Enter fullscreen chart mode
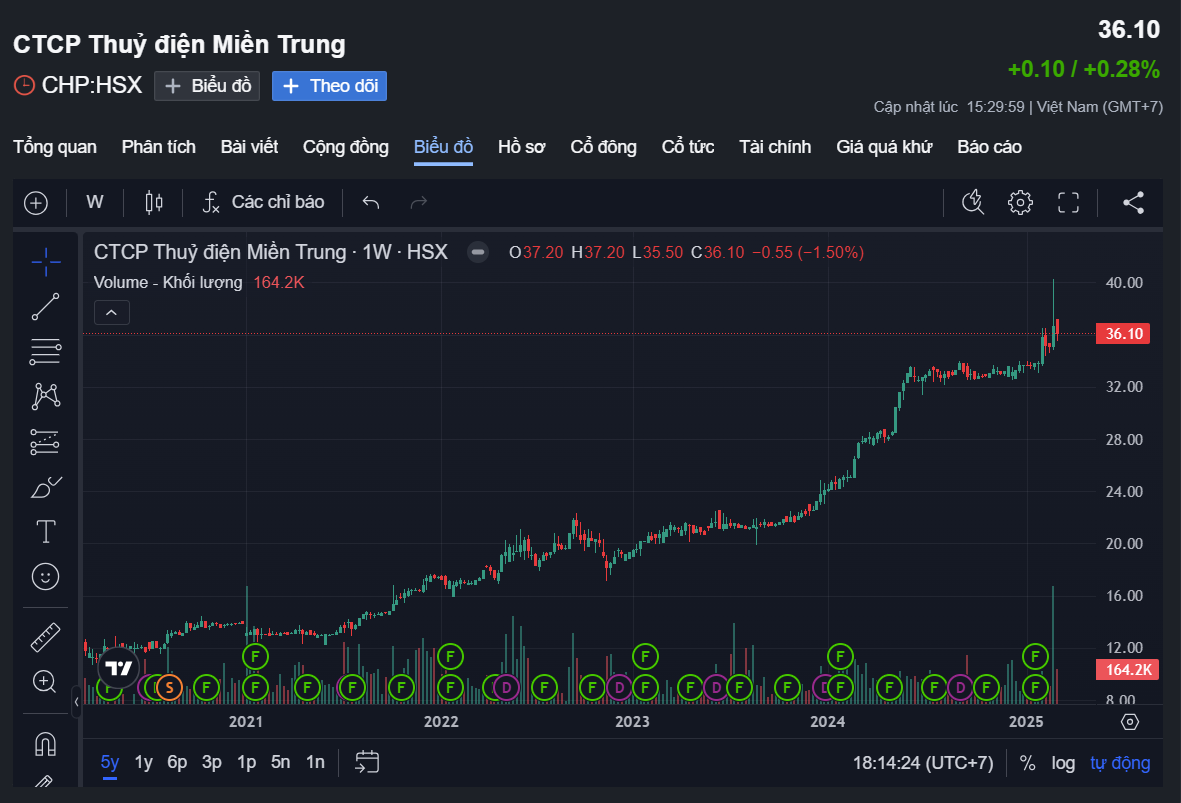Screen dimensions: 1181x803 (x=1069, y=203)
